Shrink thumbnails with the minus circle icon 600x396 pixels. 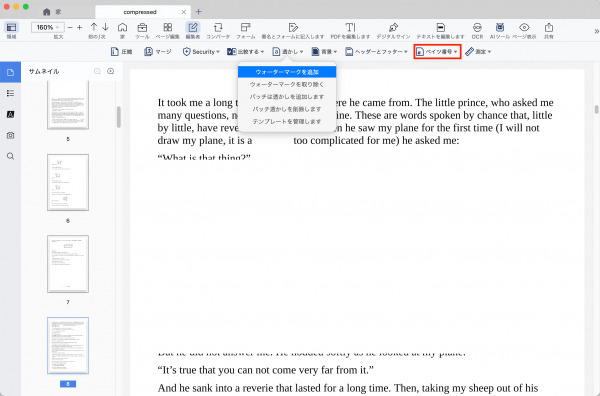click(x=97, y=71)
